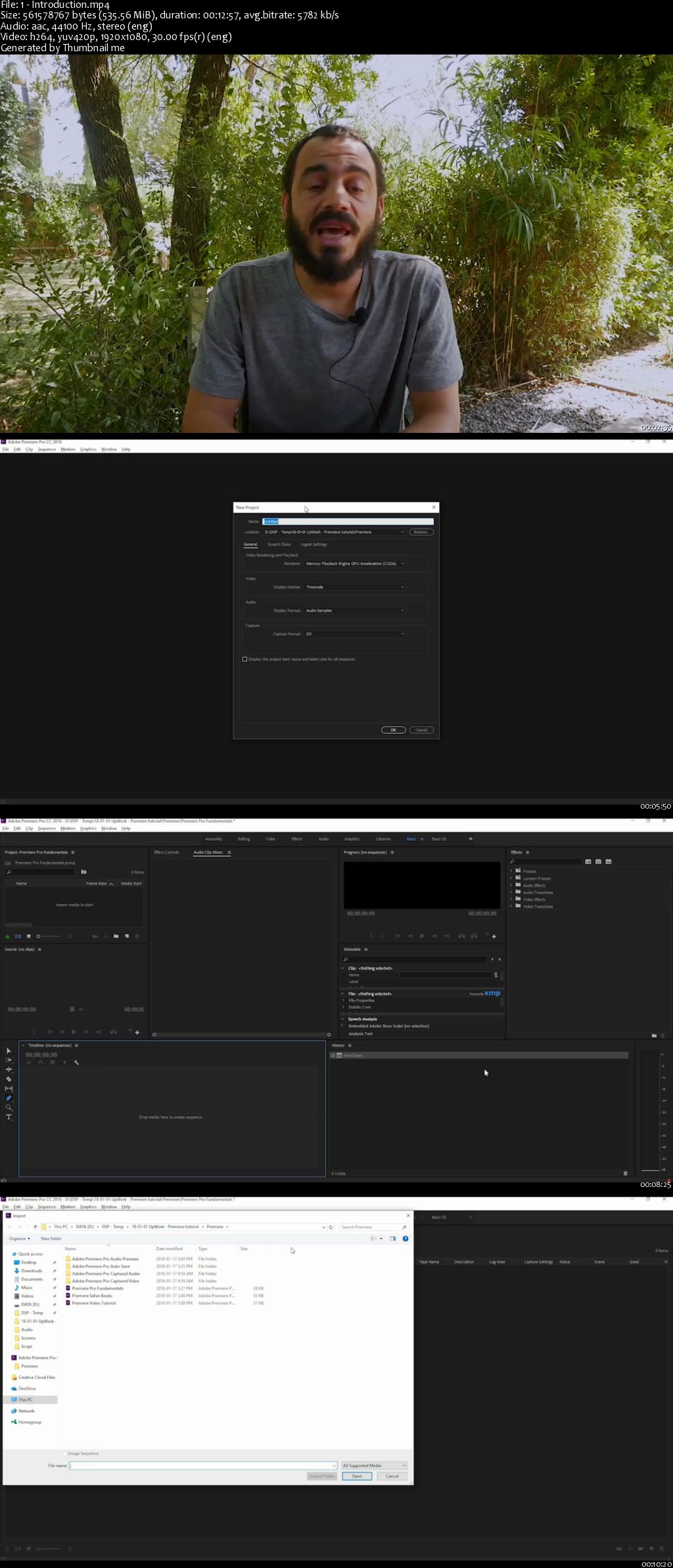Select the Type tool
Screen dimensions: 673x1568
[9, 1117]
